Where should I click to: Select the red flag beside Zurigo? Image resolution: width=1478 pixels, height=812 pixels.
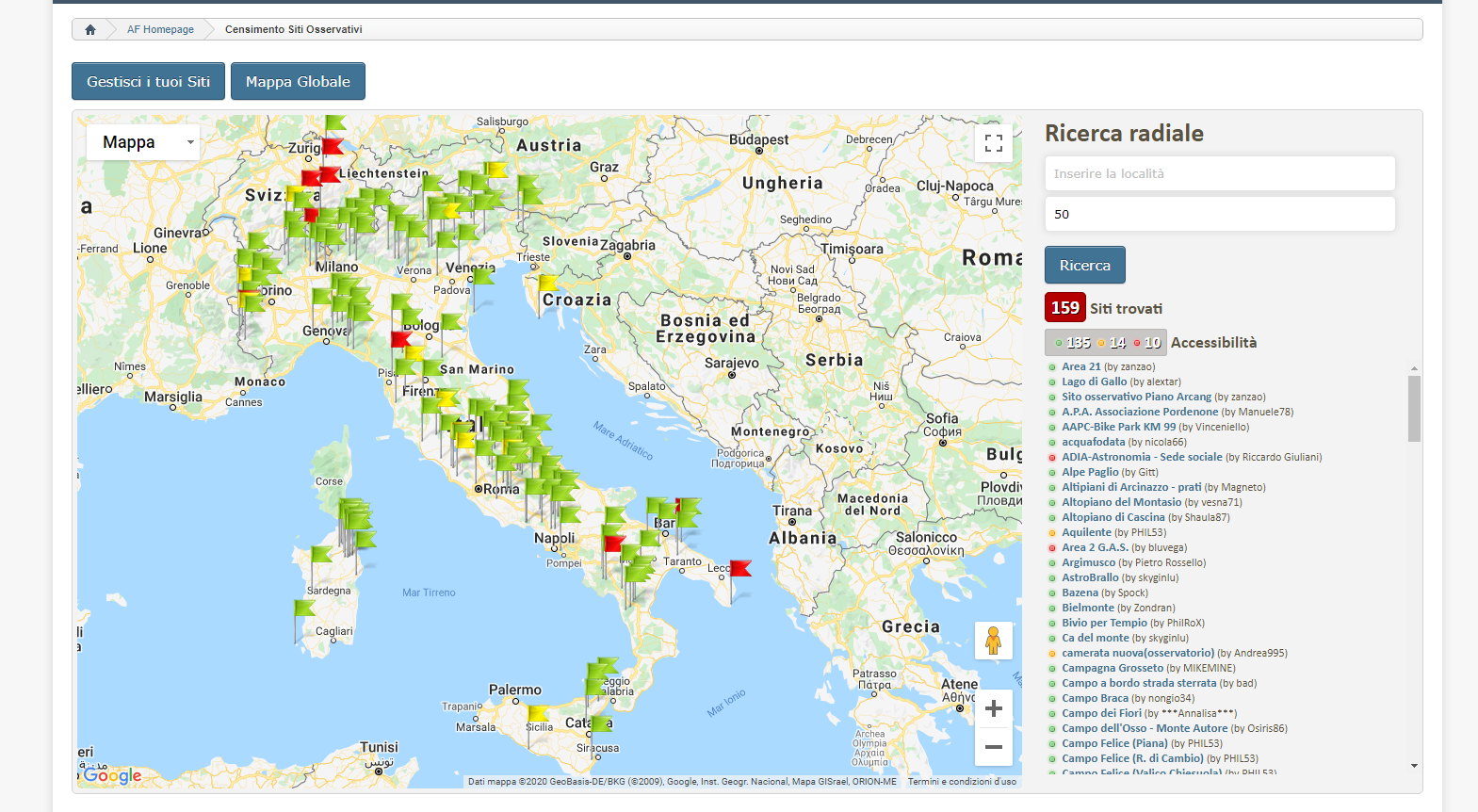(x=332, y=146)
